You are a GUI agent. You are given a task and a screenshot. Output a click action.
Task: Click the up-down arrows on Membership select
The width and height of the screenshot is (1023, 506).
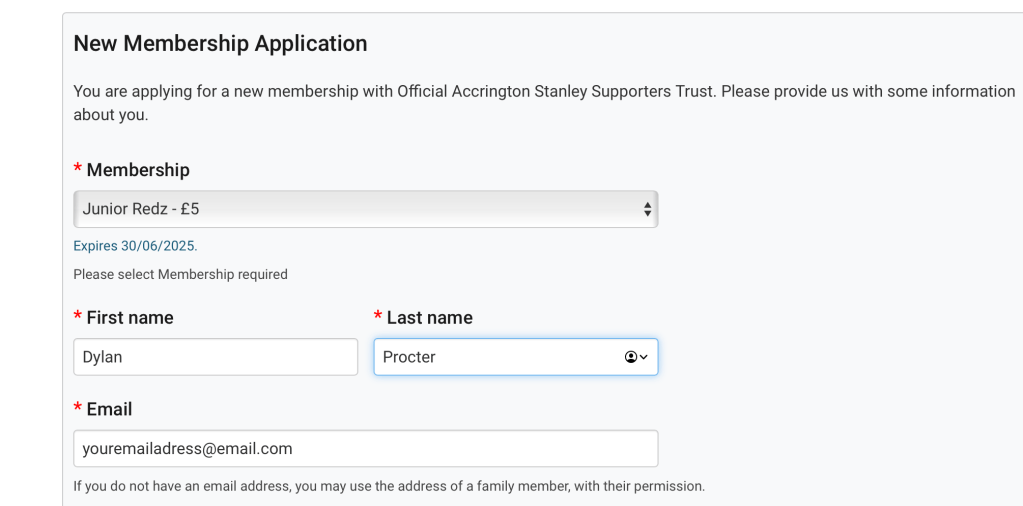(x=647, y=209)
